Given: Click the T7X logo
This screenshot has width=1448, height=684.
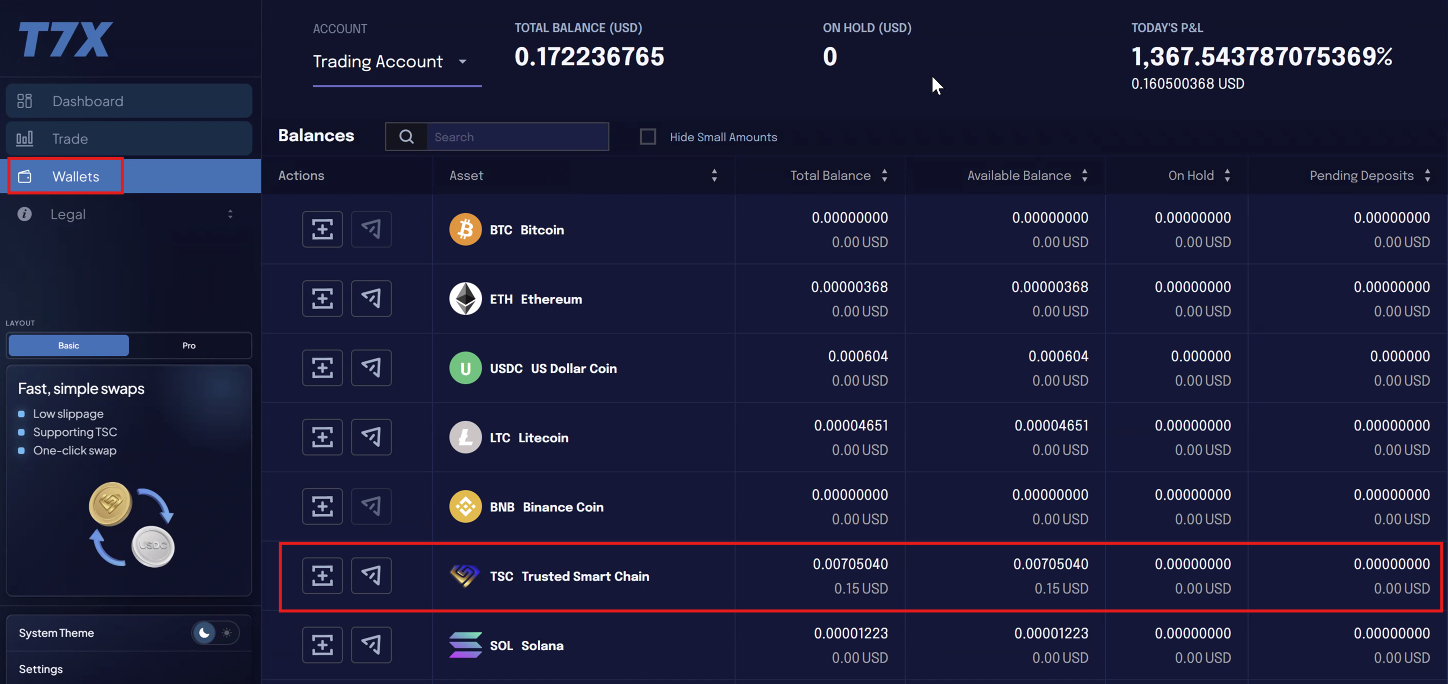Looking at the screenshot, I should point(66,39).
